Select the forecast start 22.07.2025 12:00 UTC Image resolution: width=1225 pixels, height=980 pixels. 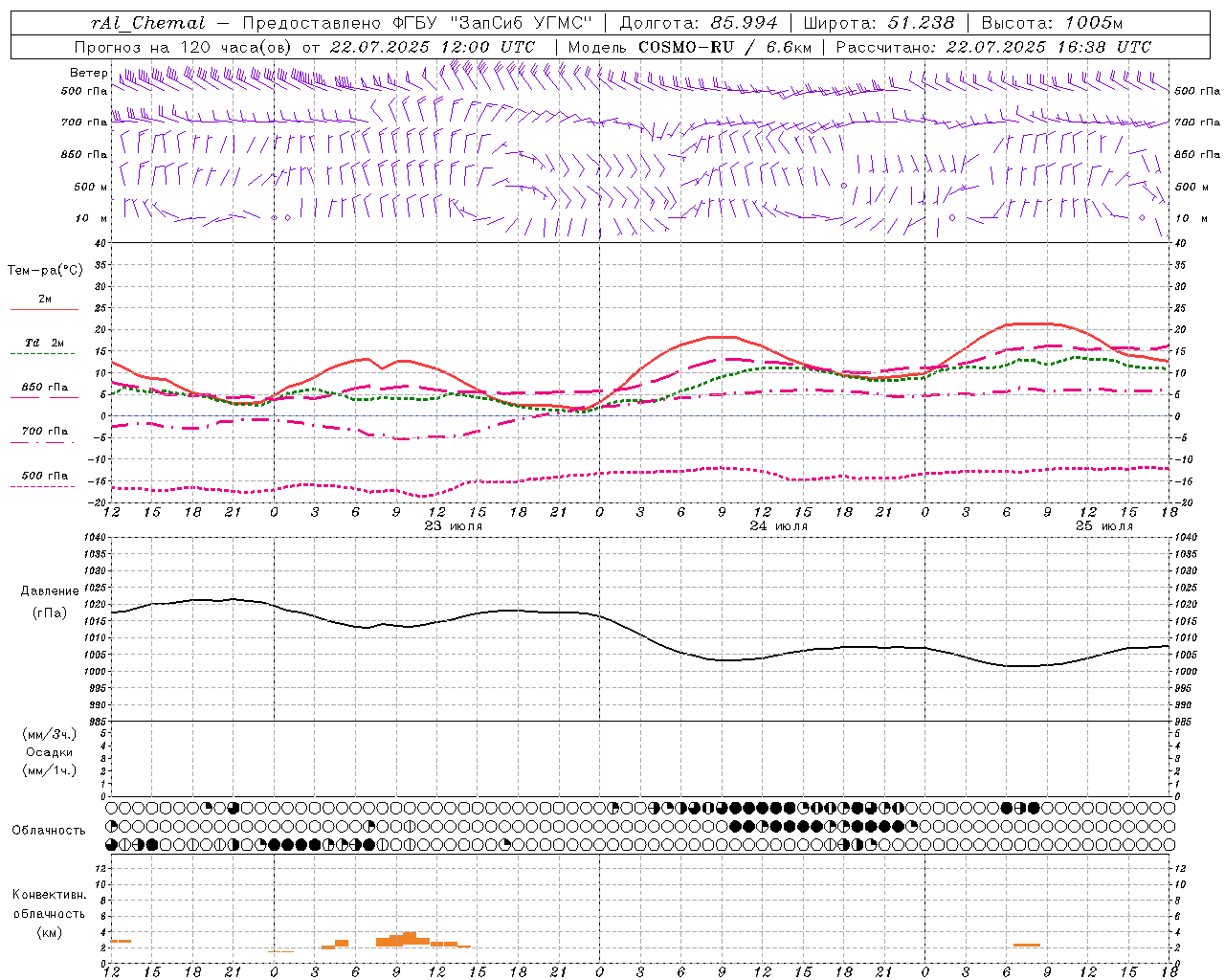pos(433,47)
